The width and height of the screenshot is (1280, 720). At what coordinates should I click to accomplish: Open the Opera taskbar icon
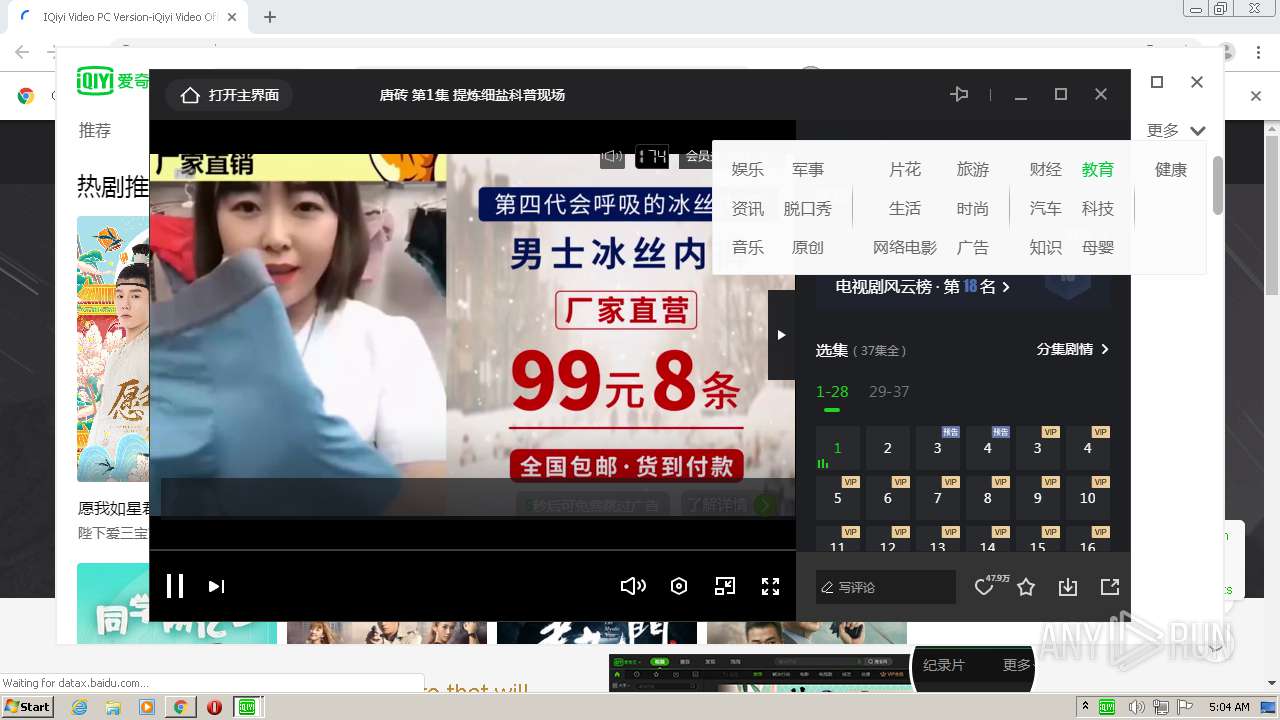click(214, 707)
